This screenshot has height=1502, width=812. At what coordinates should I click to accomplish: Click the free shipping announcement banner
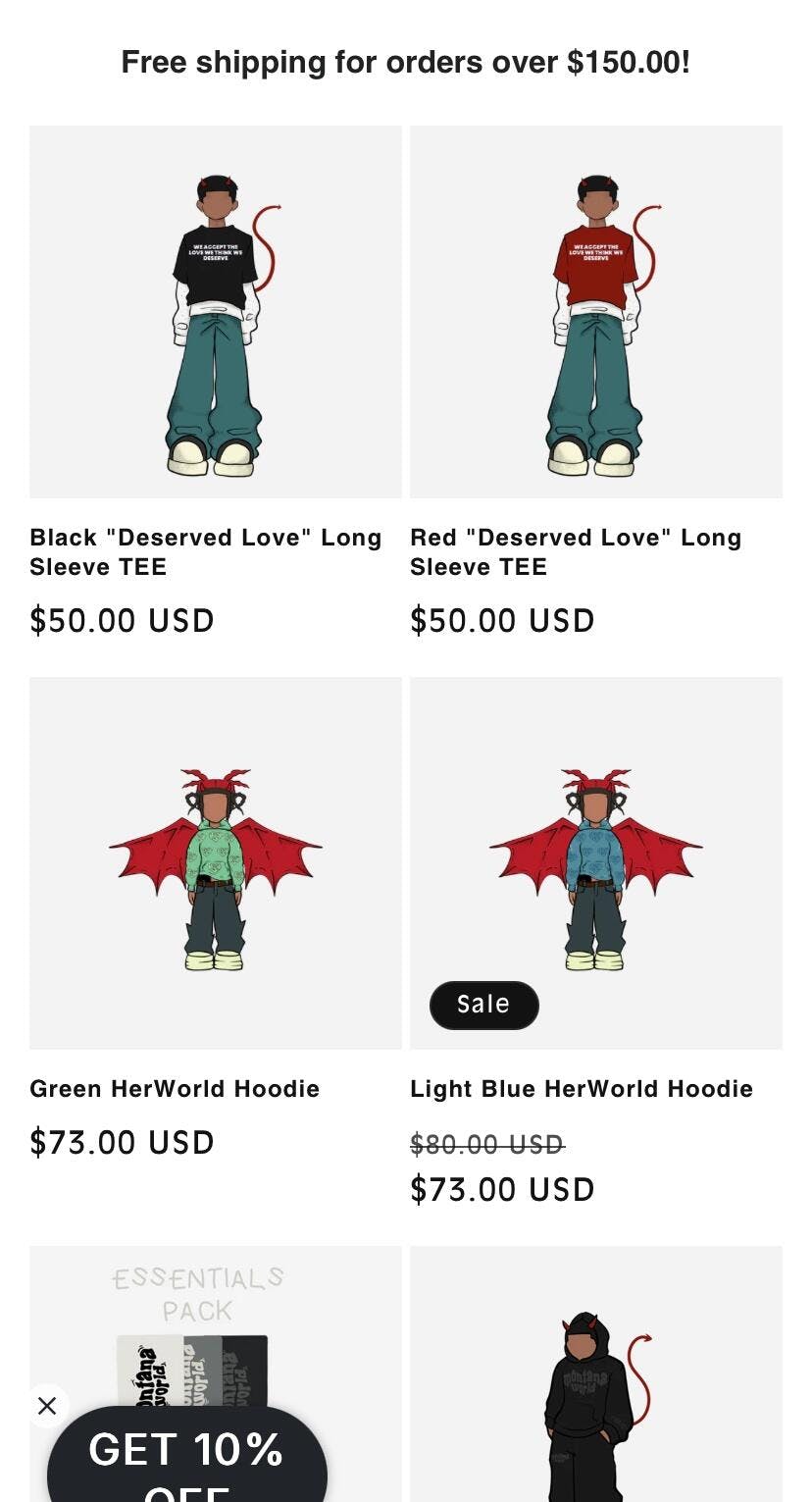click(x=406, y=62)
